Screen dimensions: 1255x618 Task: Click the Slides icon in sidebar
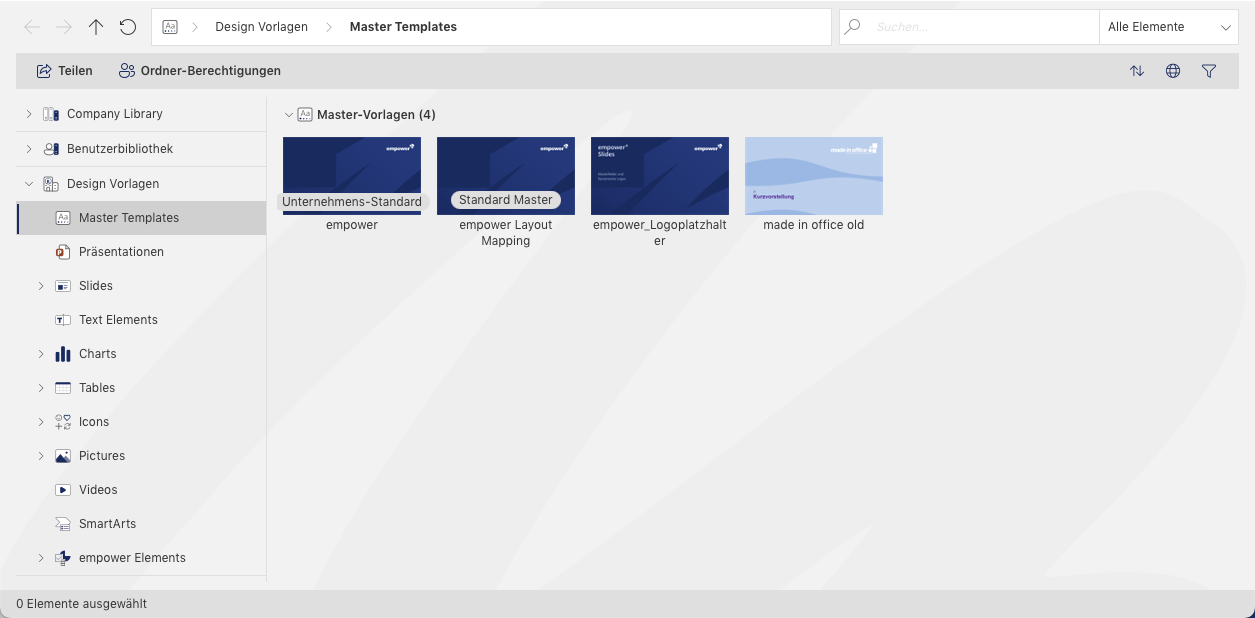[63, 286]
